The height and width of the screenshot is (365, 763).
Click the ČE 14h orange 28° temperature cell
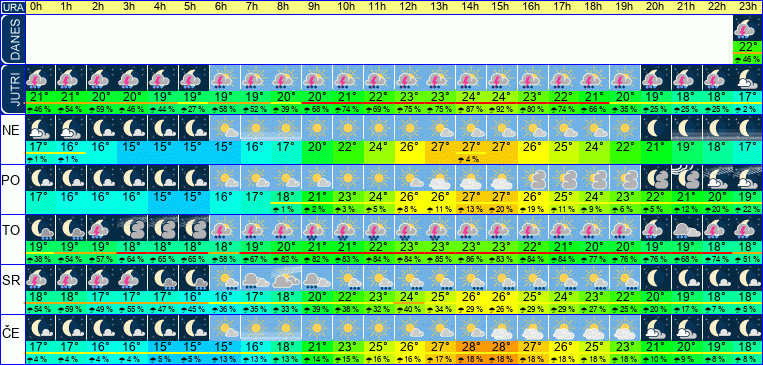(x=471, y=347)
